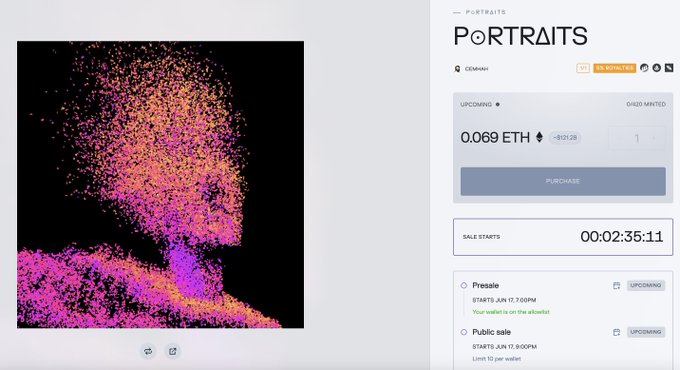Click the second round icon beside royalties badge

click(657, 68)
